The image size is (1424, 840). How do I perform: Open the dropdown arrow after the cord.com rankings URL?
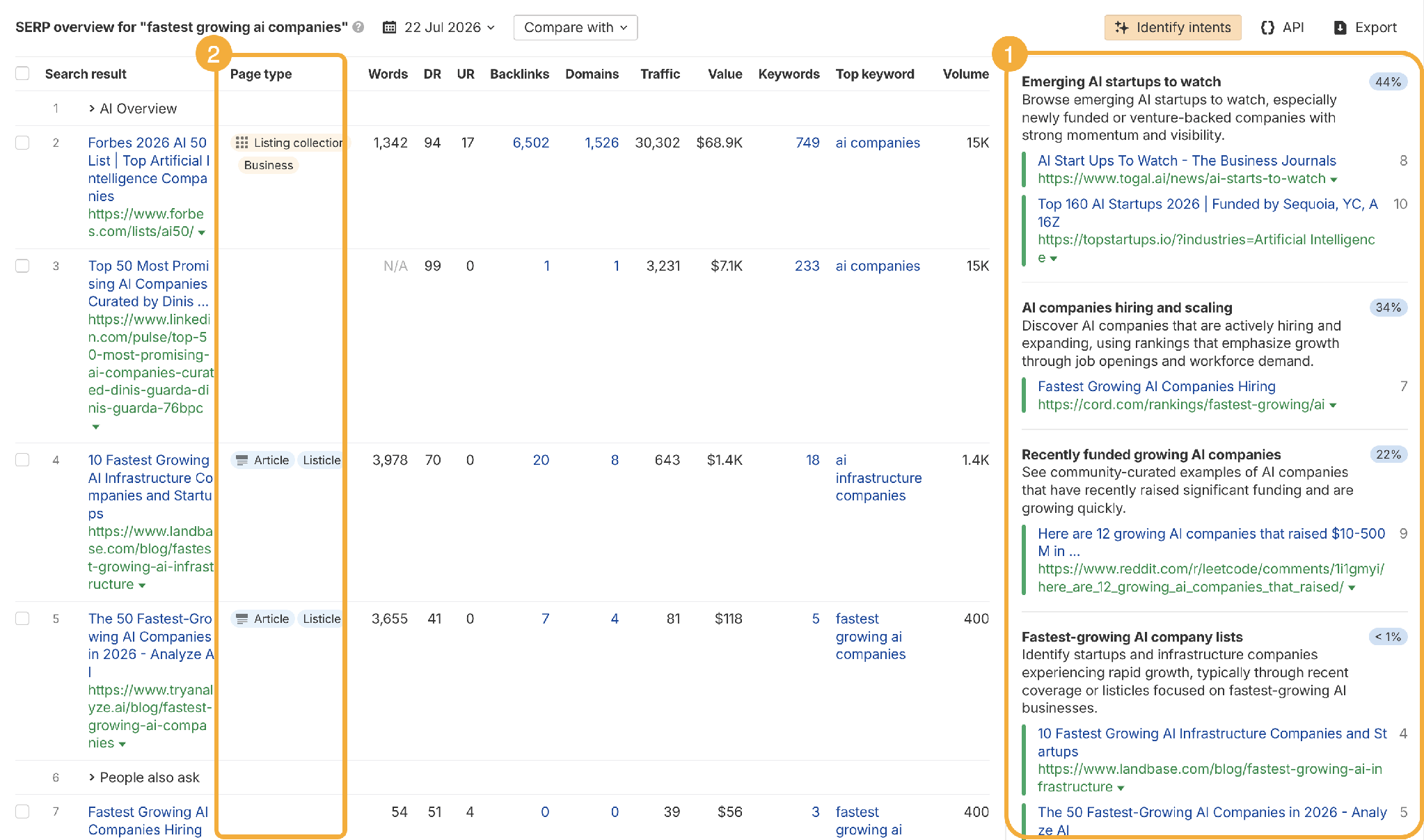tap(1333, 405)
